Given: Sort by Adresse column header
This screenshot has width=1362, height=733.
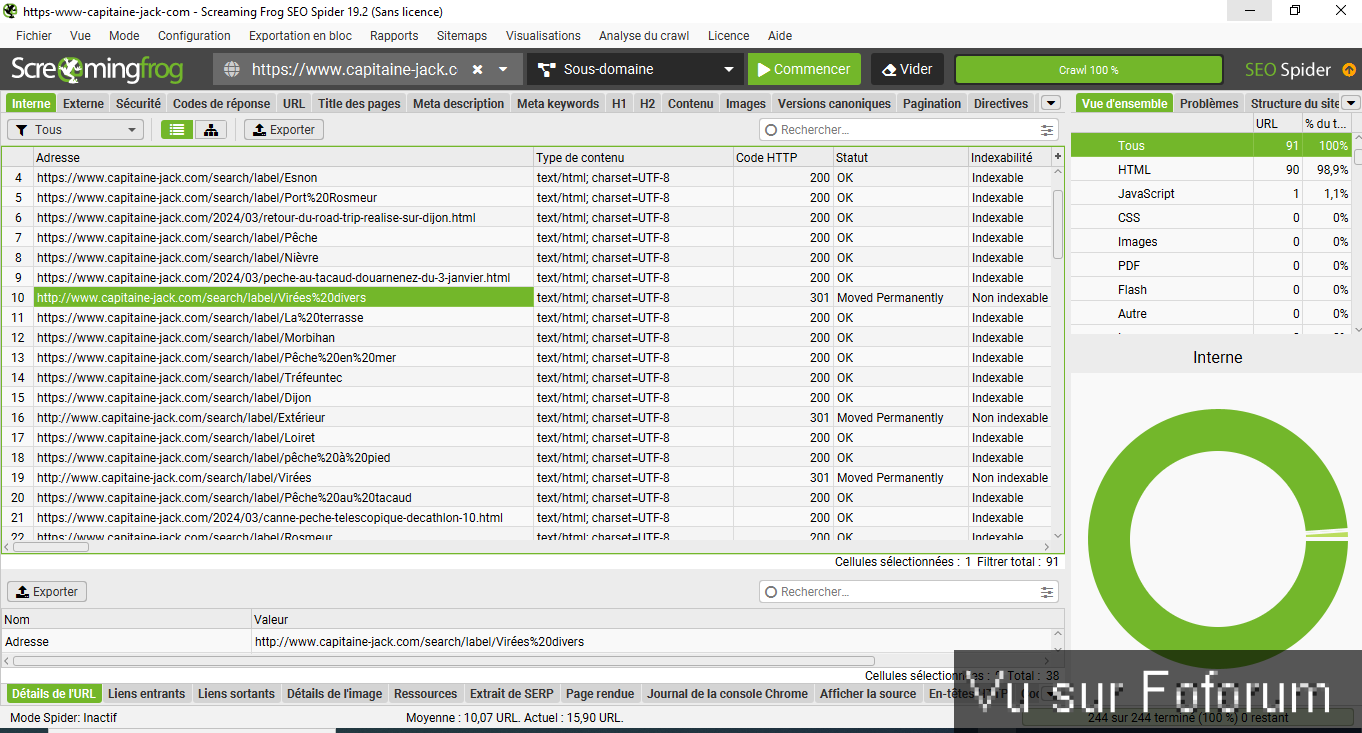Looking at the screenshot, I should (x=283, y=157).
